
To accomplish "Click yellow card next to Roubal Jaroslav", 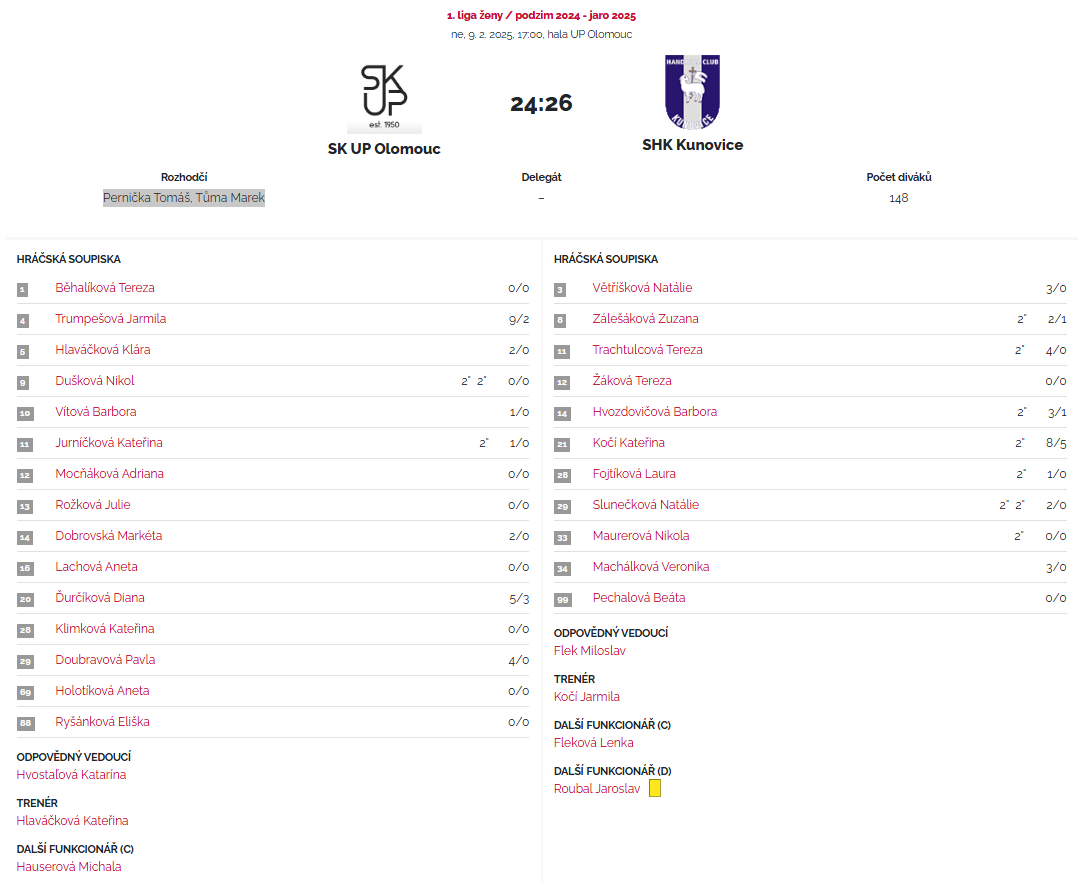I will (655, 788).
